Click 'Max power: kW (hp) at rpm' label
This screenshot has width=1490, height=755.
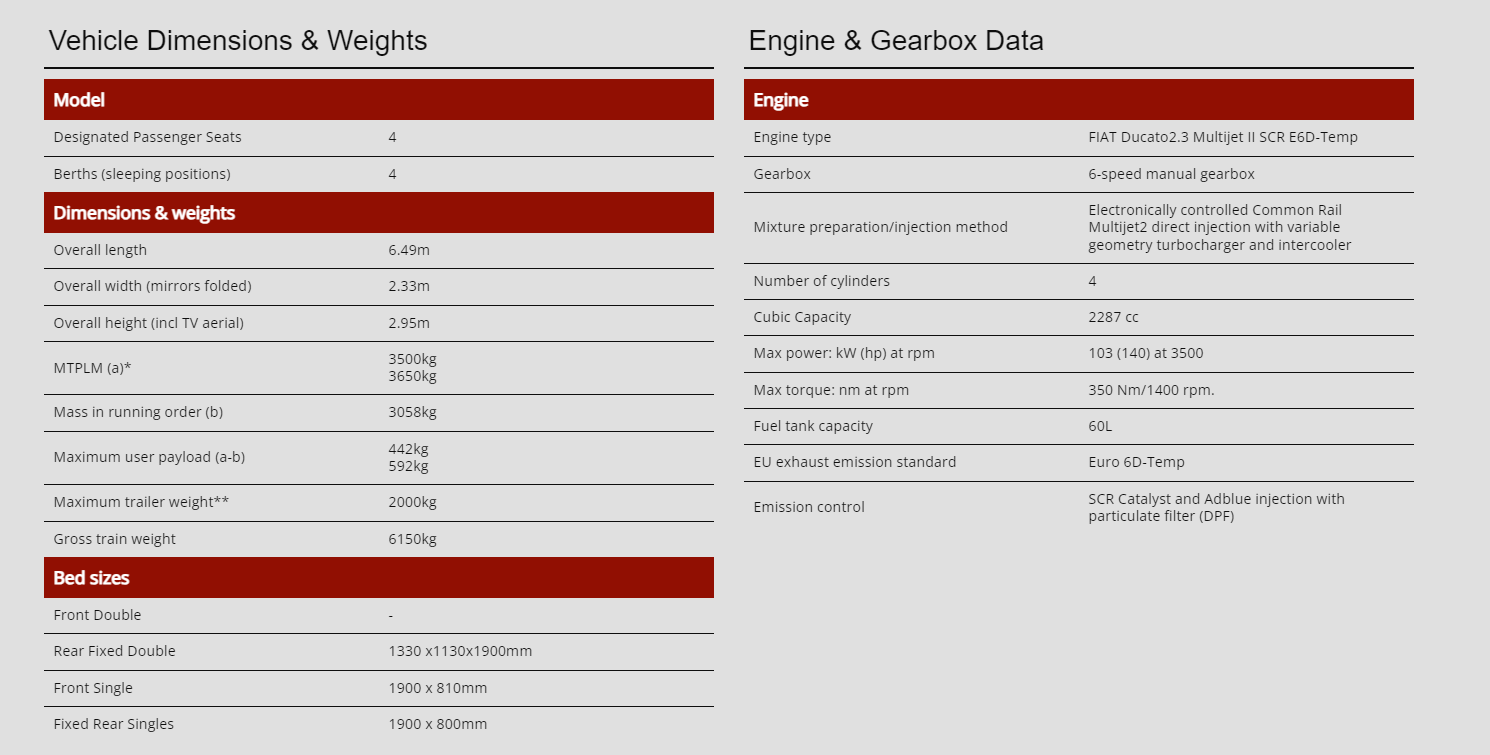(x=844, y=353)
